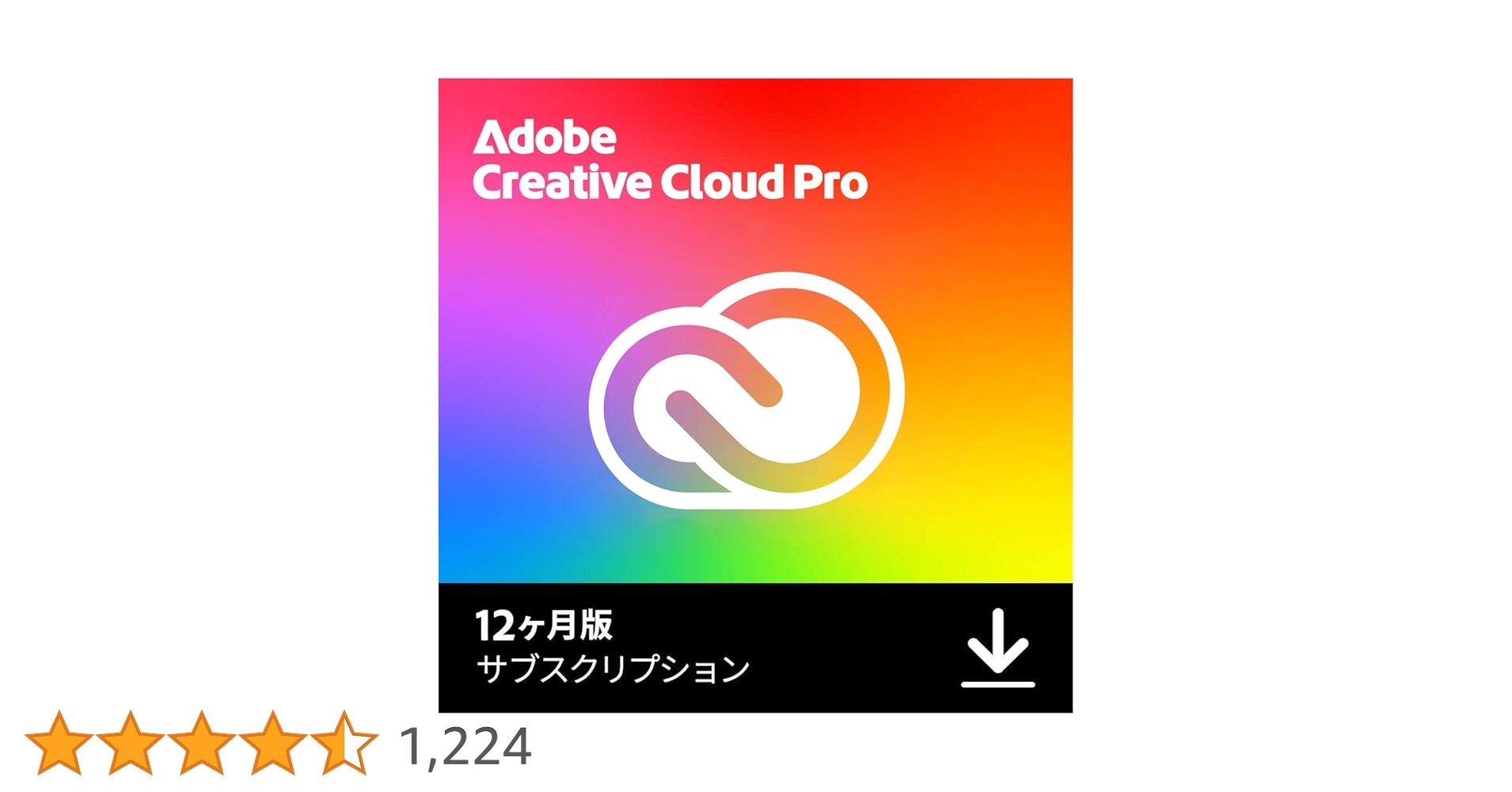
Task: Click the word Creative in the title
Action: pyautogui.click(x=562, y=183)
